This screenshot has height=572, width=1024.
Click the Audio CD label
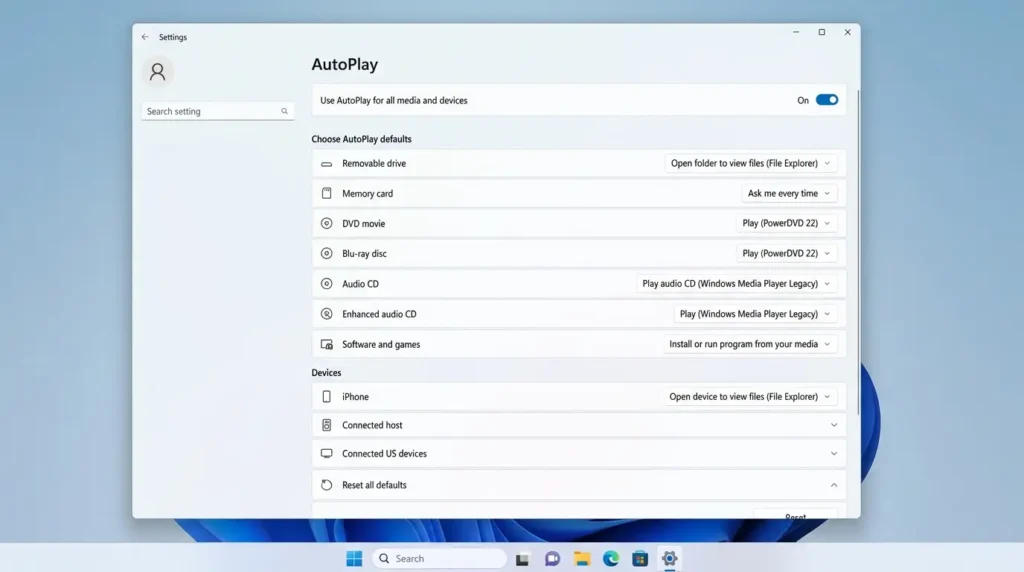[x=360, y=284]
